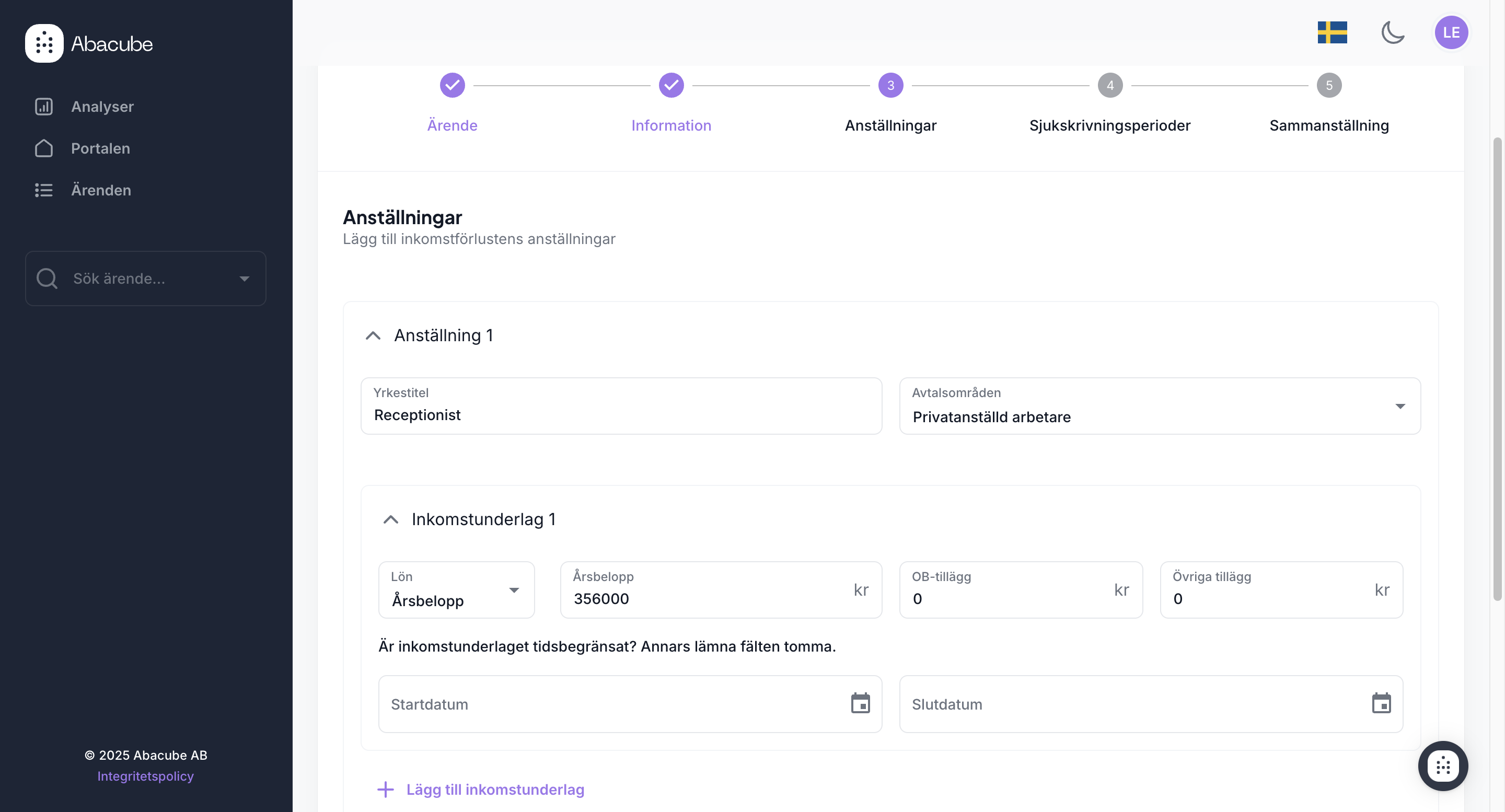
Task: Toggle dark mode moon icon
Action: click(1392, 33)
